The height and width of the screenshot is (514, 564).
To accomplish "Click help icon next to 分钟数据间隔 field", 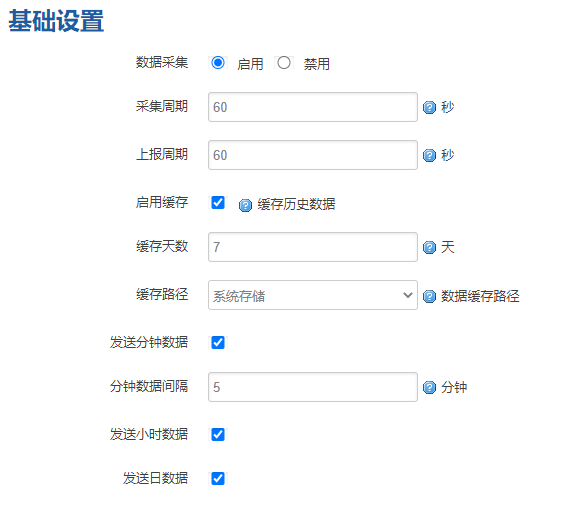I will click(x=429, y=387).
